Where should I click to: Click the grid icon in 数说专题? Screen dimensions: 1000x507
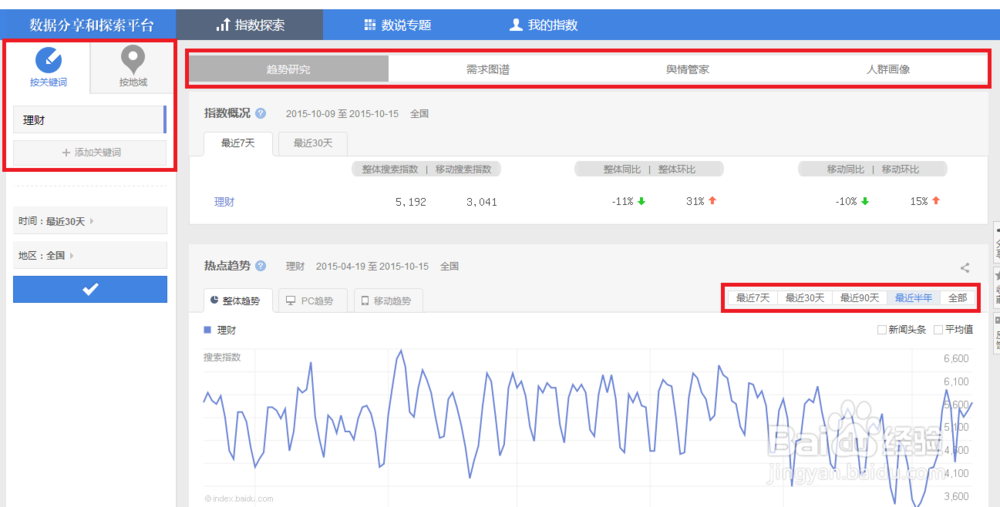point(370,25)
